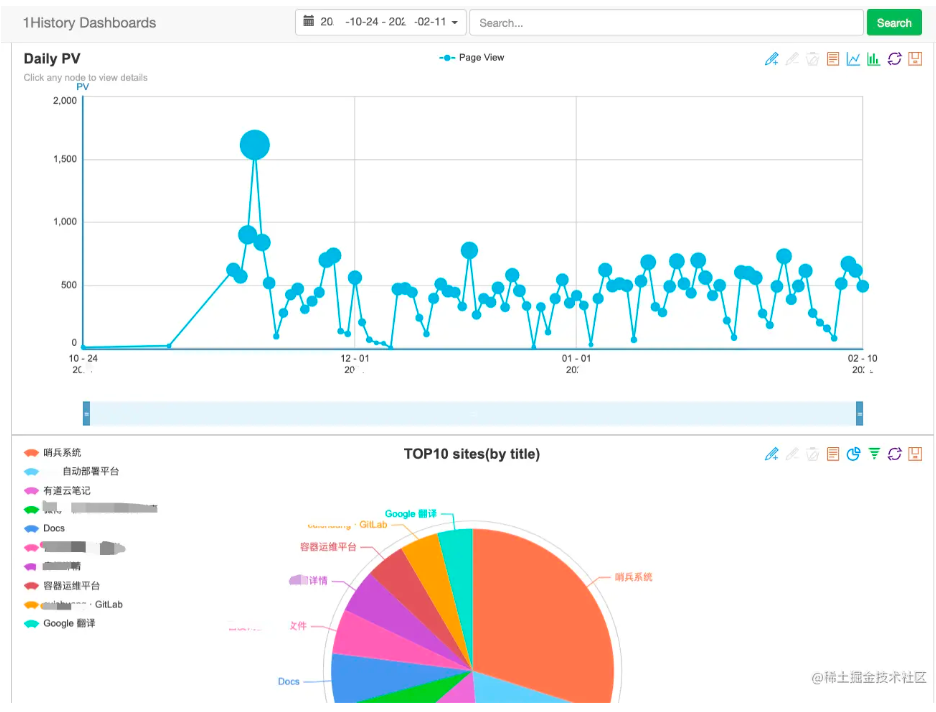The width and height of the screenshot is (936, 712).
Task: Click the largest peak node in Daily PV
Action: 255,145
